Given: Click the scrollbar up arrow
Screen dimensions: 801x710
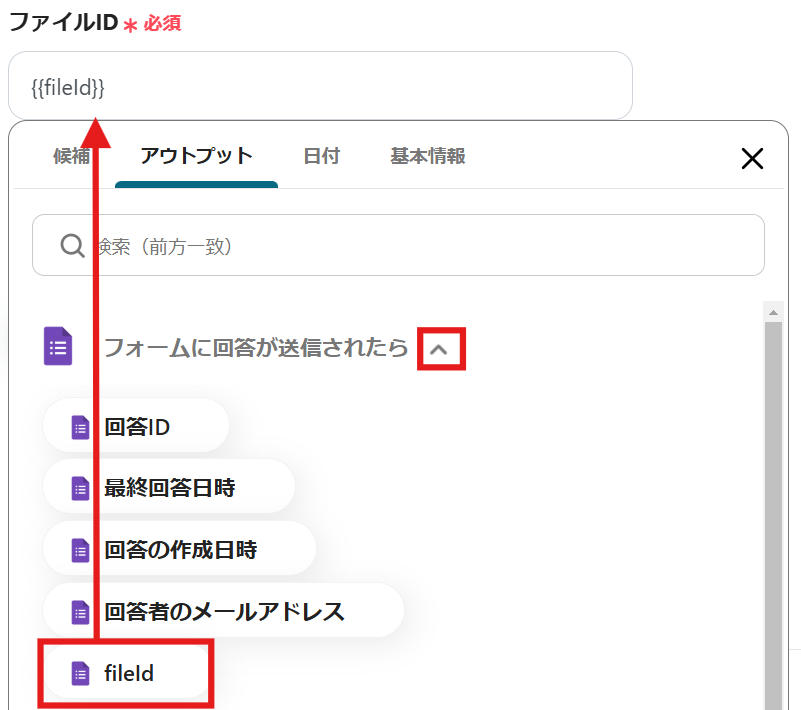Looking at the screenshot, I should click(x=773, y=312).
